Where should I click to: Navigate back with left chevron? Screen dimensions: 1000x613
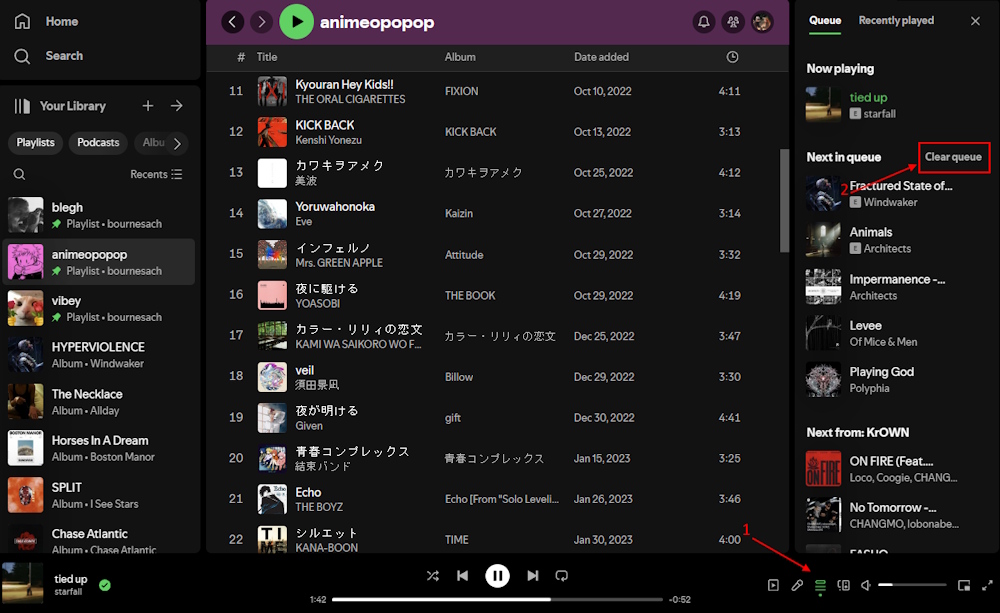pyautogui.click(x=232, y=22)
